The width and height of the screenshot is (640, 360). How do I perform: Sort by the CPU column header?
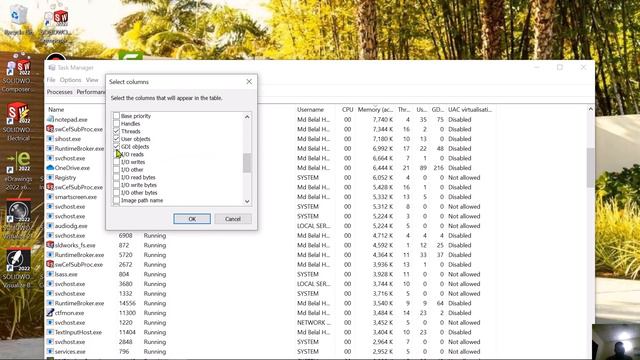coord(347,109)
